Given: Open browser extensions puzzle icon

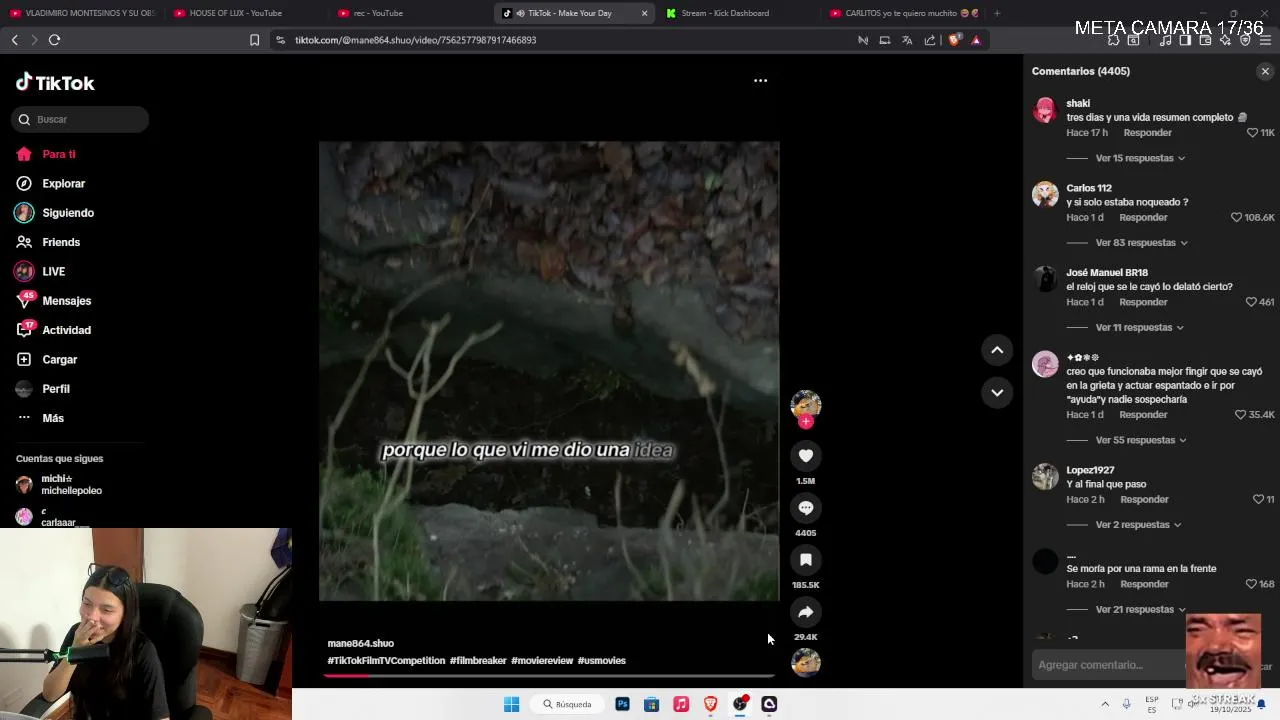Looking at the screenshot, I should 1113,40.
